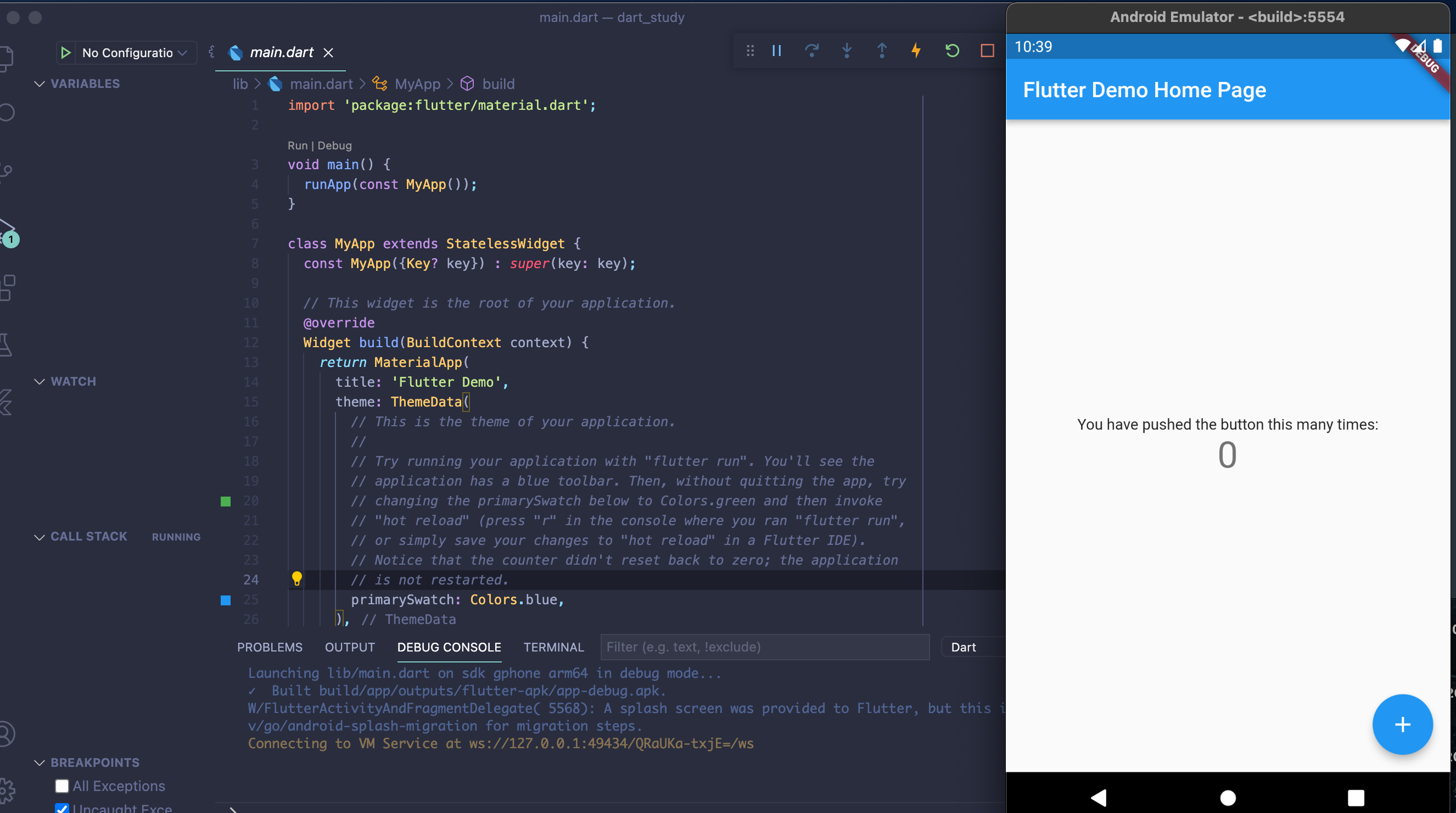Click the Step Over debug icon
Viewport: 1456px width, 813px height.
811,51
